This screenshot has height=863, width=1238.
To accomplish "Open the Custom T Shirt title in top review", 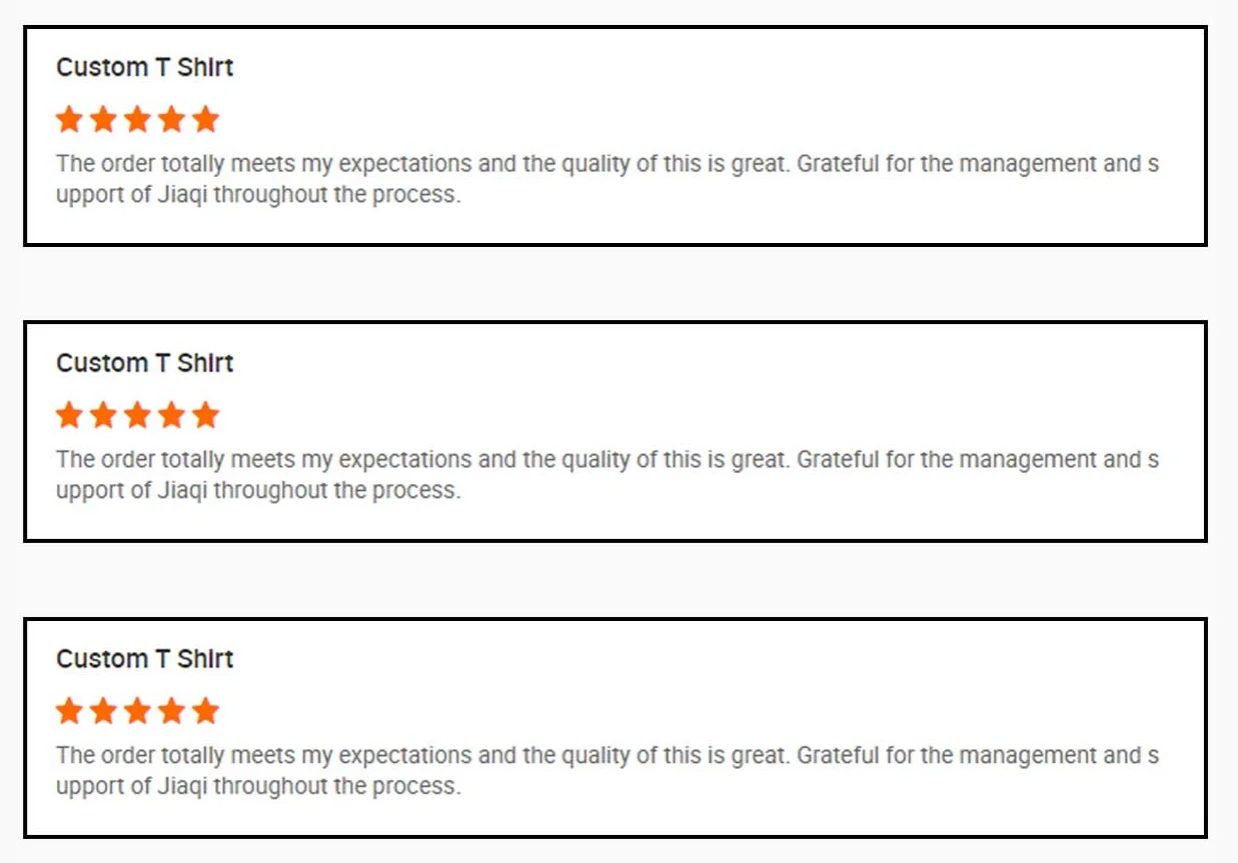I will click(x=145, y=68).
